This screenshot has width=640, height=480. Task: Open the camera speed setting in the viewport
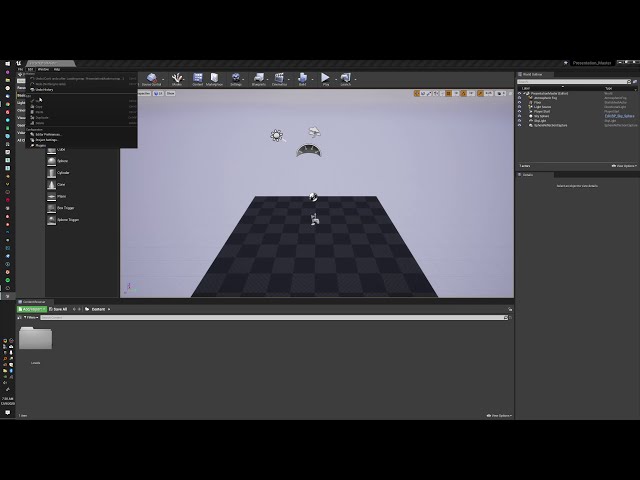click(x=500, y=93)
